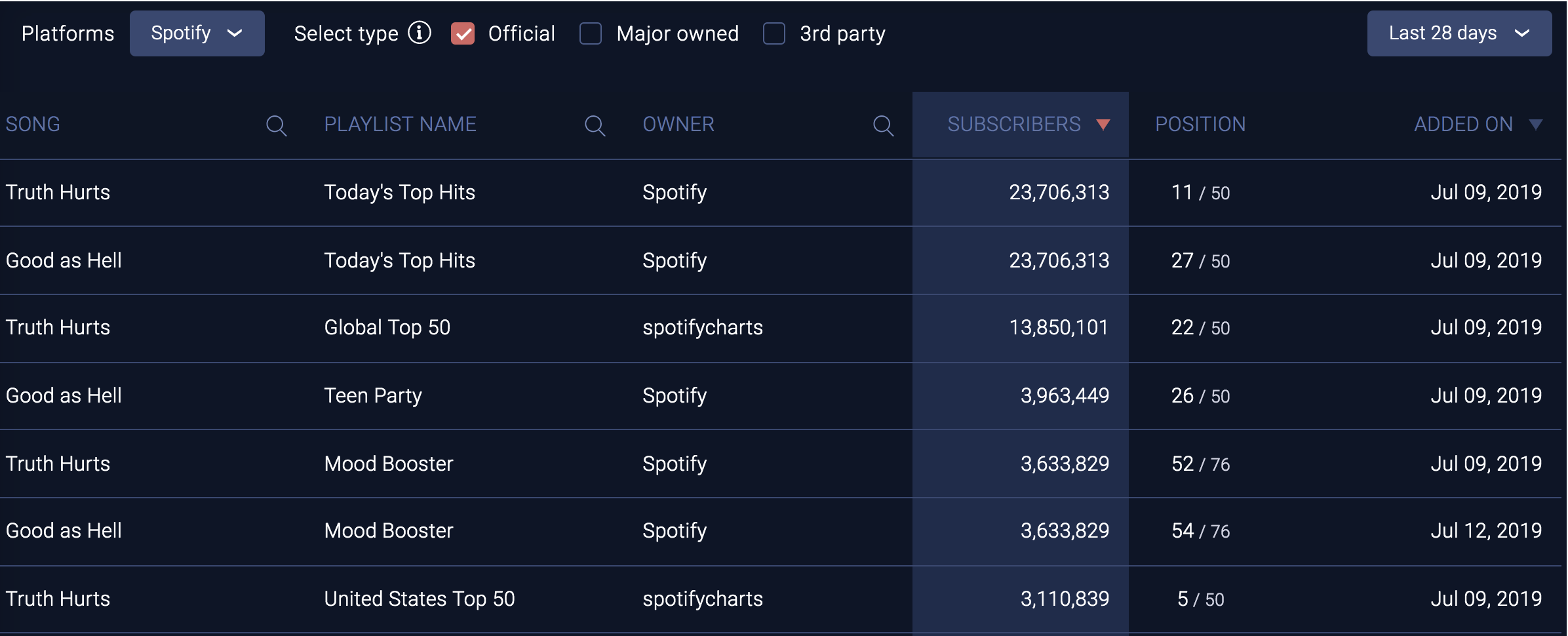Click the Jul 12, 2019 added date

1486,530
